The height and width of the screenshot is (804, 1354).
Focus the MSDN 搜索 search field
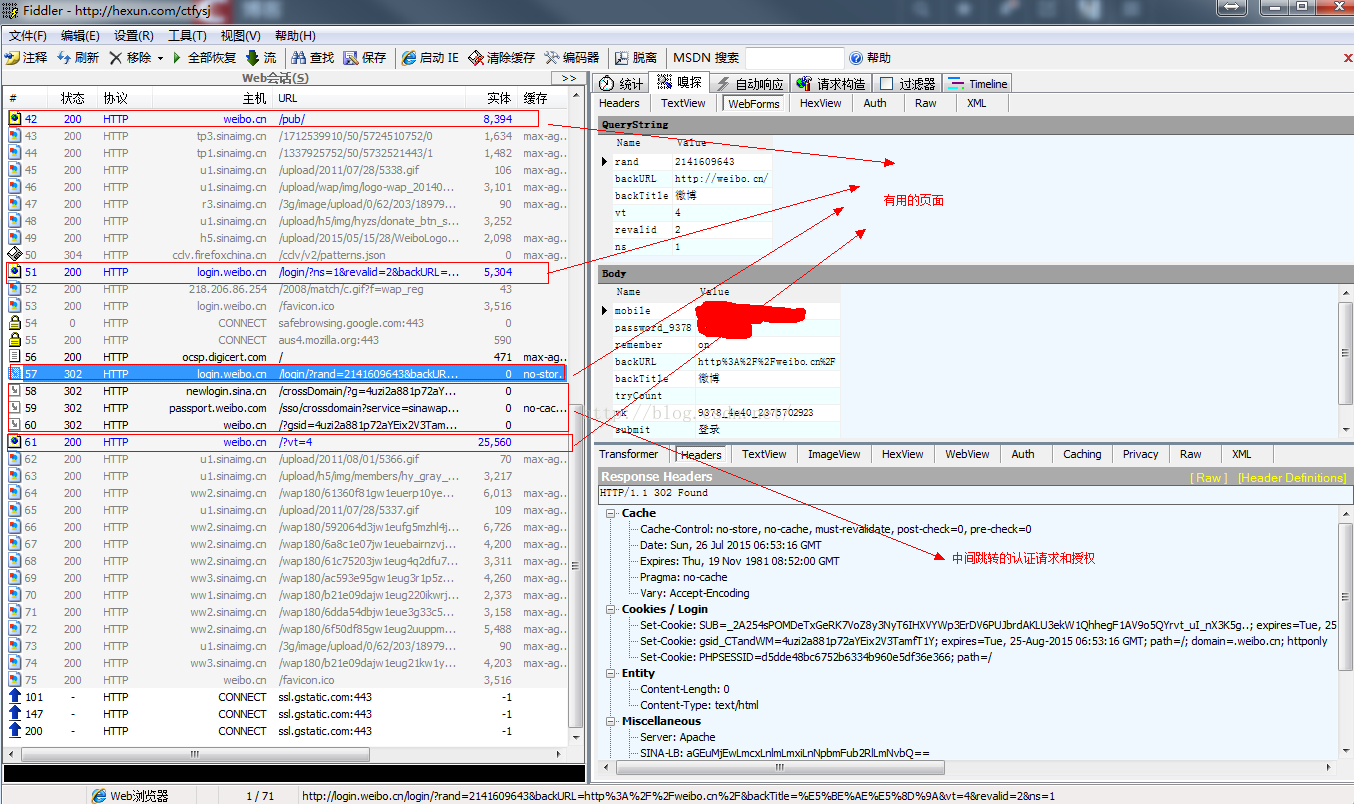pyautogui.click(x=795, y=58)
